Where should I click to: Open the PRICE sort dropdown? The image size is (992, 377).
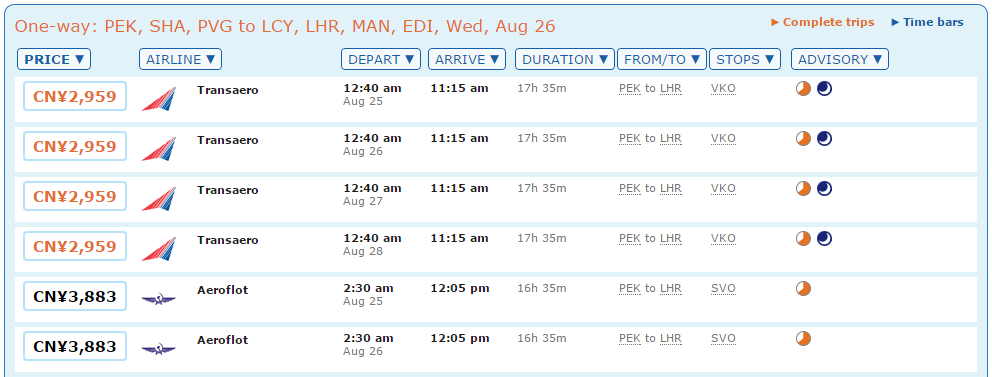[x=54, y=59]
